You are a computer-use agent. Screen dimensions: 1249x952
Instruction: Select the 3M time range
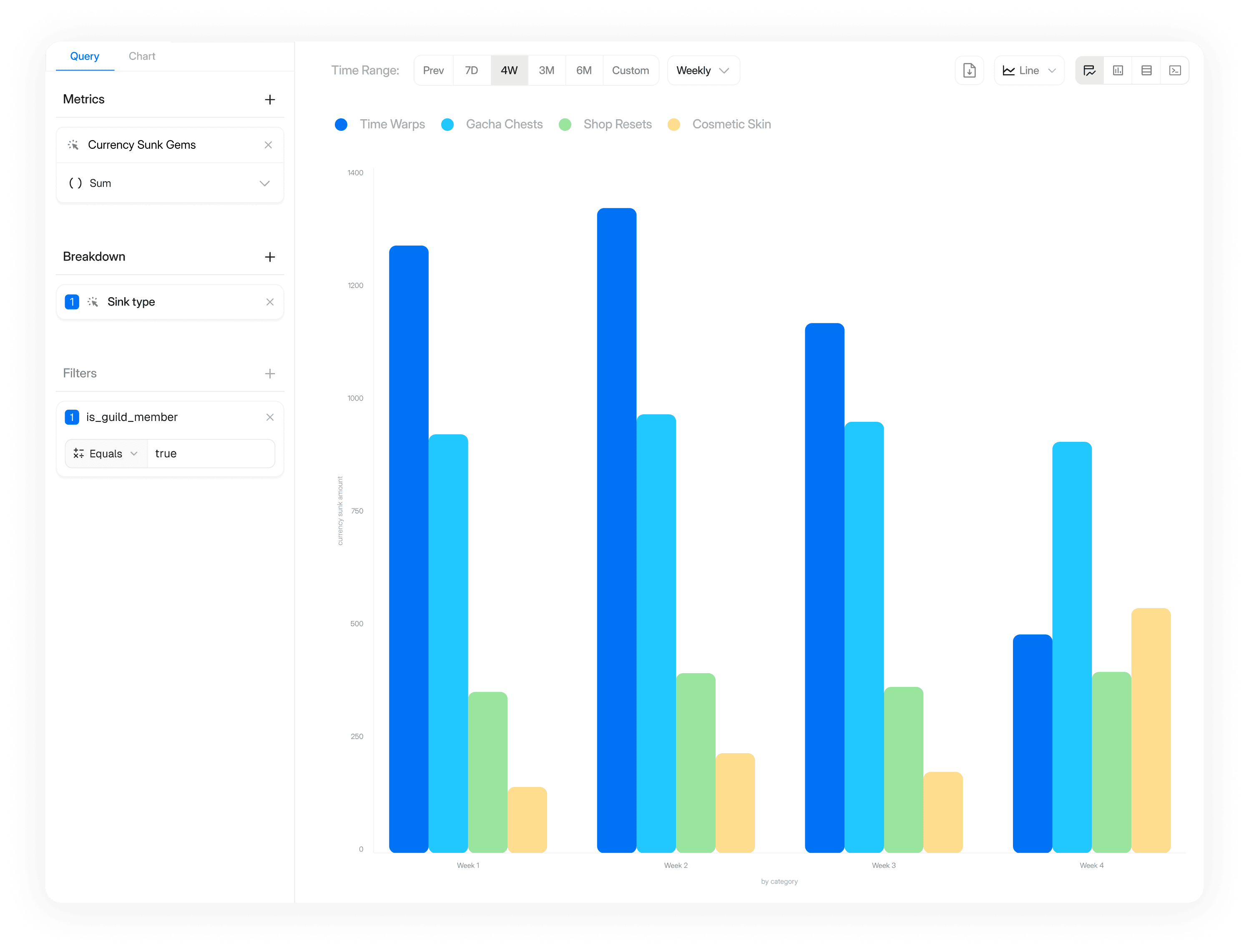click(x=546, y=70)
